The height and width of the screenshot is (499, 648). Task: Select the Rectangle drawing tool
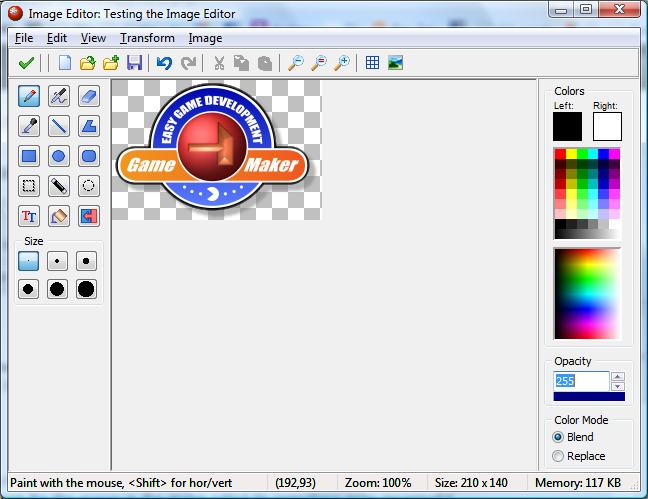[x=29, y=156]
